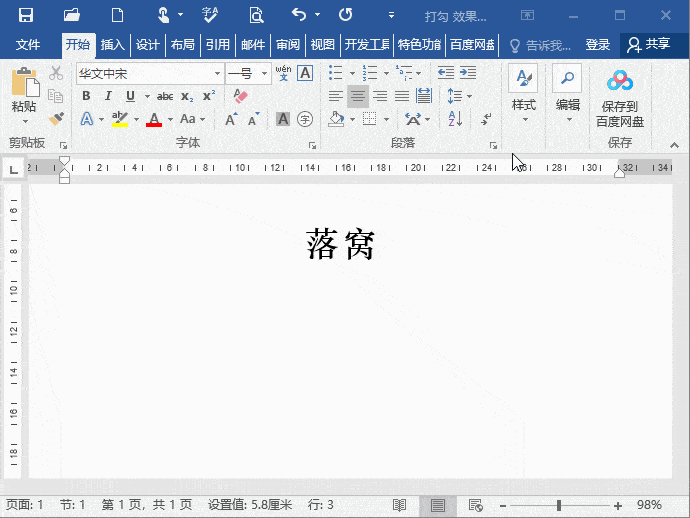Viewport: 690px width, 518px height.
Task: Toggle Italic formatting
Action: (108, 96)
